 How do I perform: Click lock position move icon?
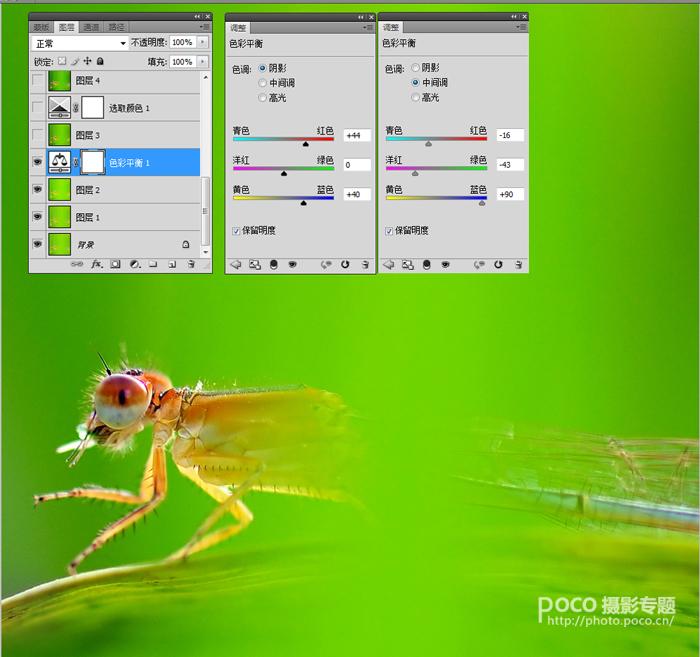click(x=88, y=61)
